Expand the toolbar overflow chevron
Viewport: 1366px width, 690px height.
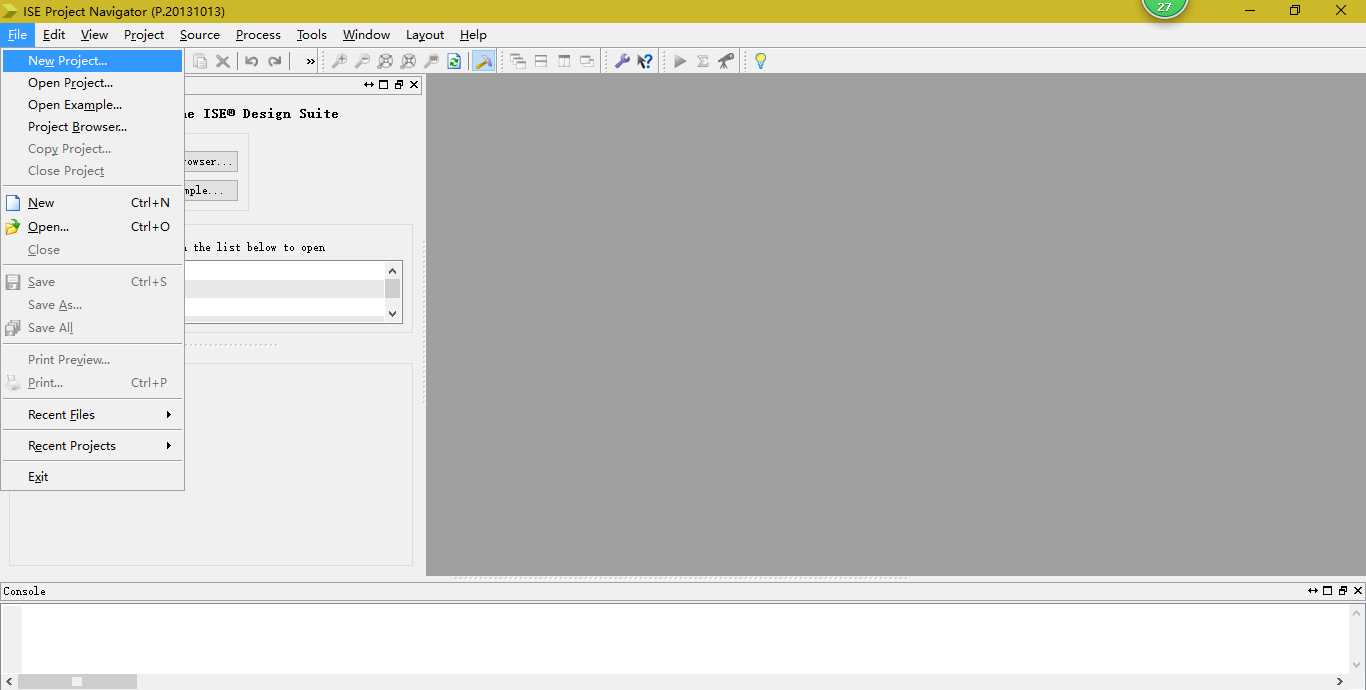[310, 61]
